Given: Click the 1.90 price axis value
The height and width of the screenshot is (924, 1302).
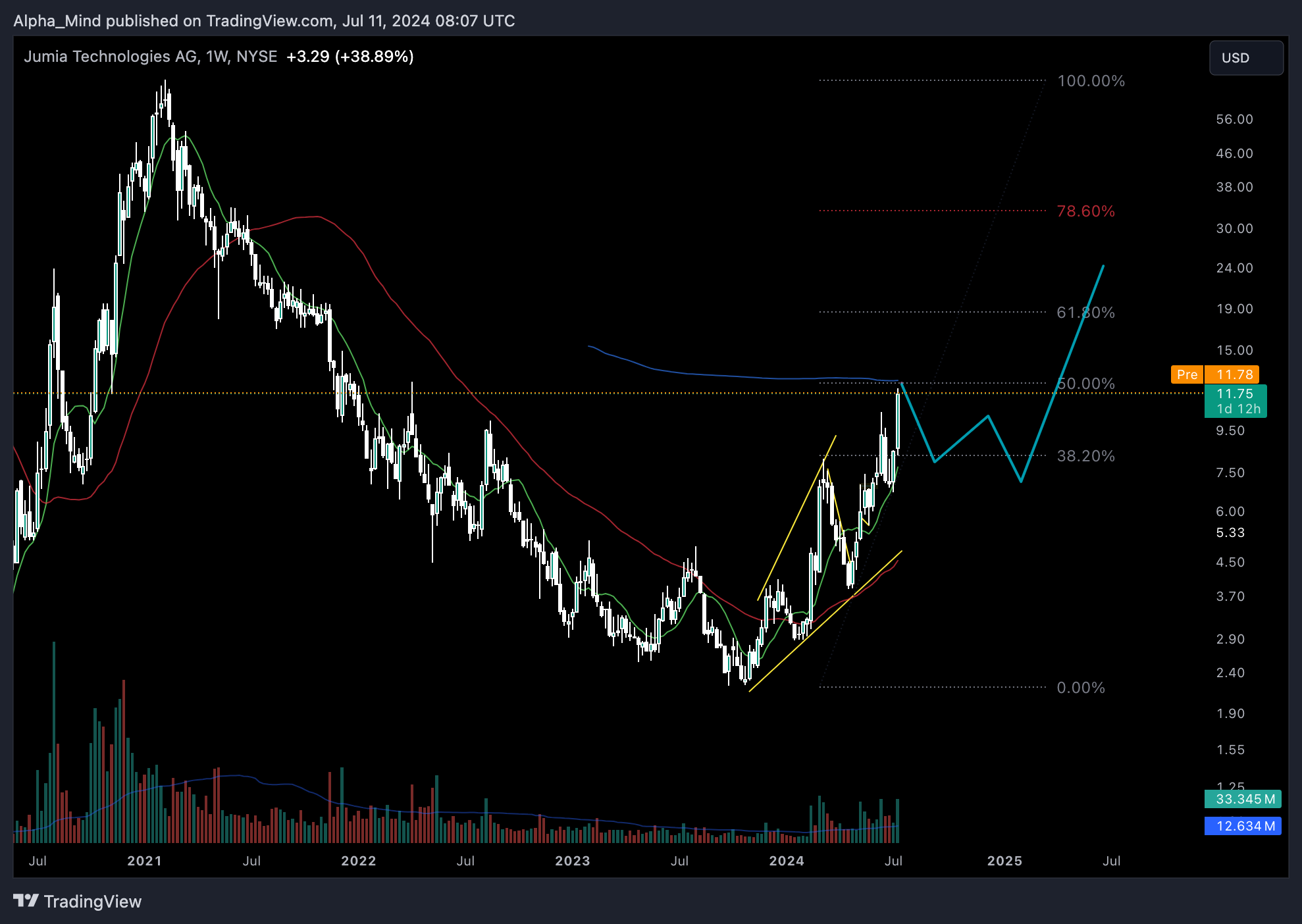Looking at the screenshot, I should (x=1230, y=713).
